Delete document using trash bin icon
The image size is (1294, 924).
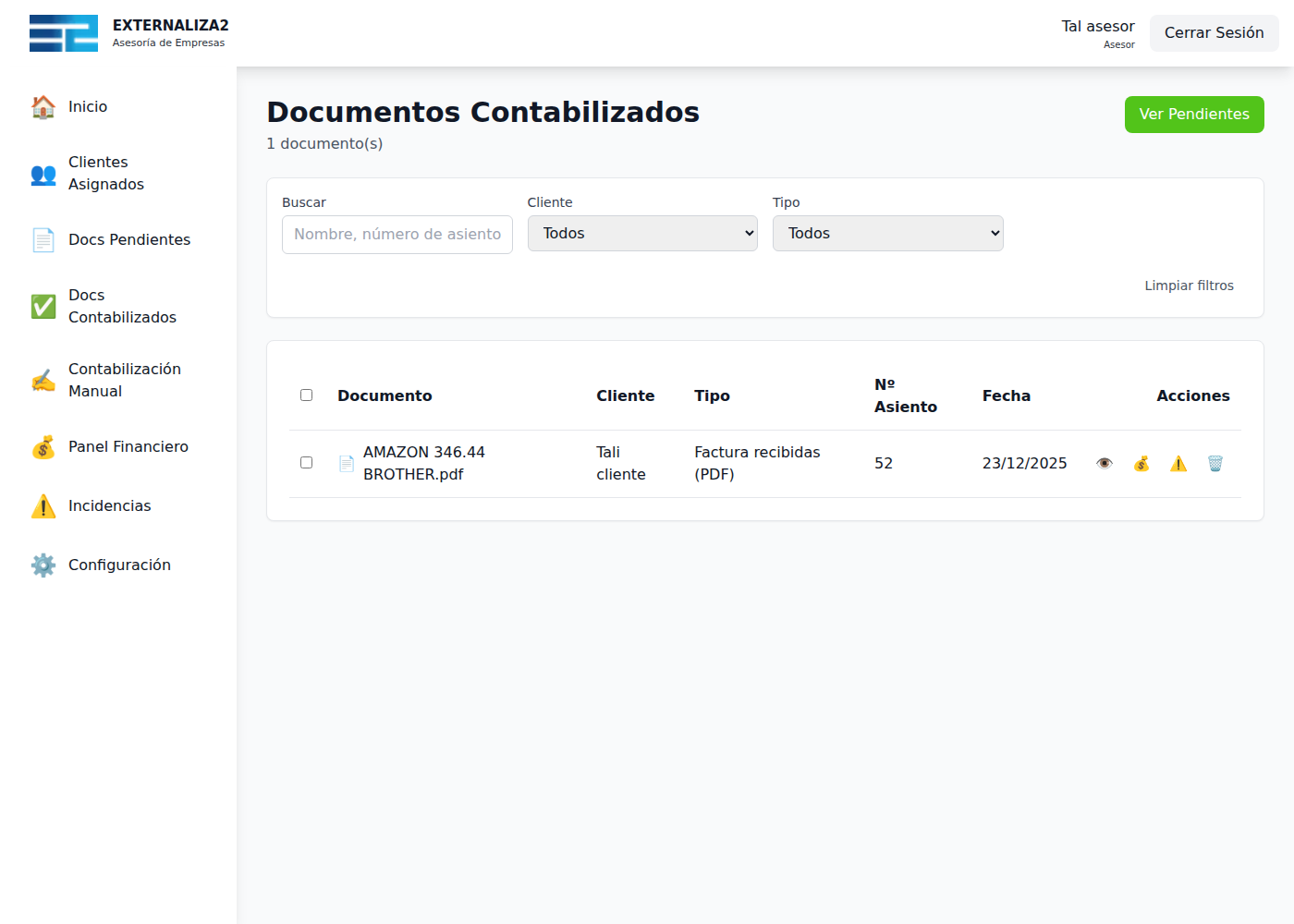pos(1215,464)
